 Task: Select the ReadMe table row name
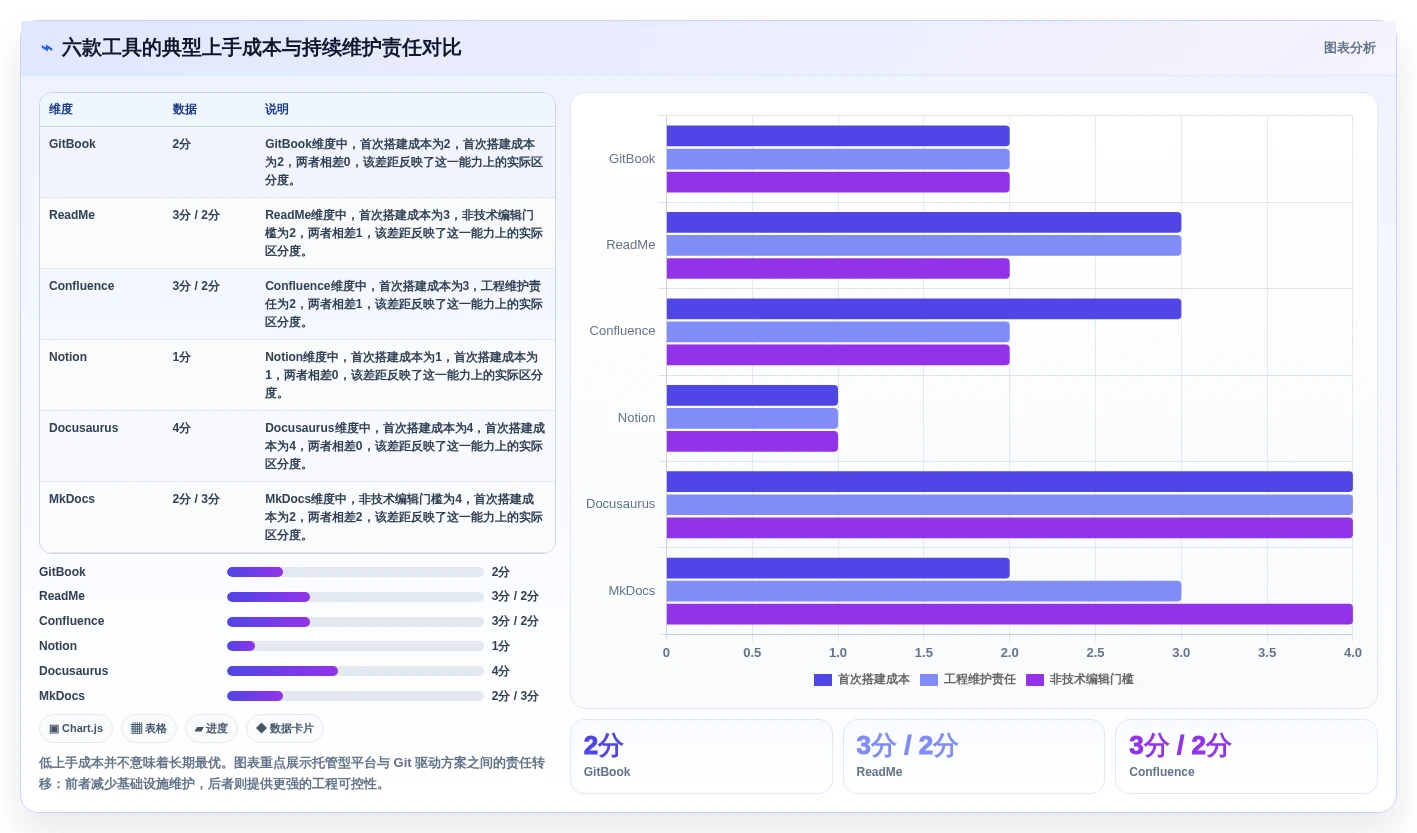(x=72, y=215)
